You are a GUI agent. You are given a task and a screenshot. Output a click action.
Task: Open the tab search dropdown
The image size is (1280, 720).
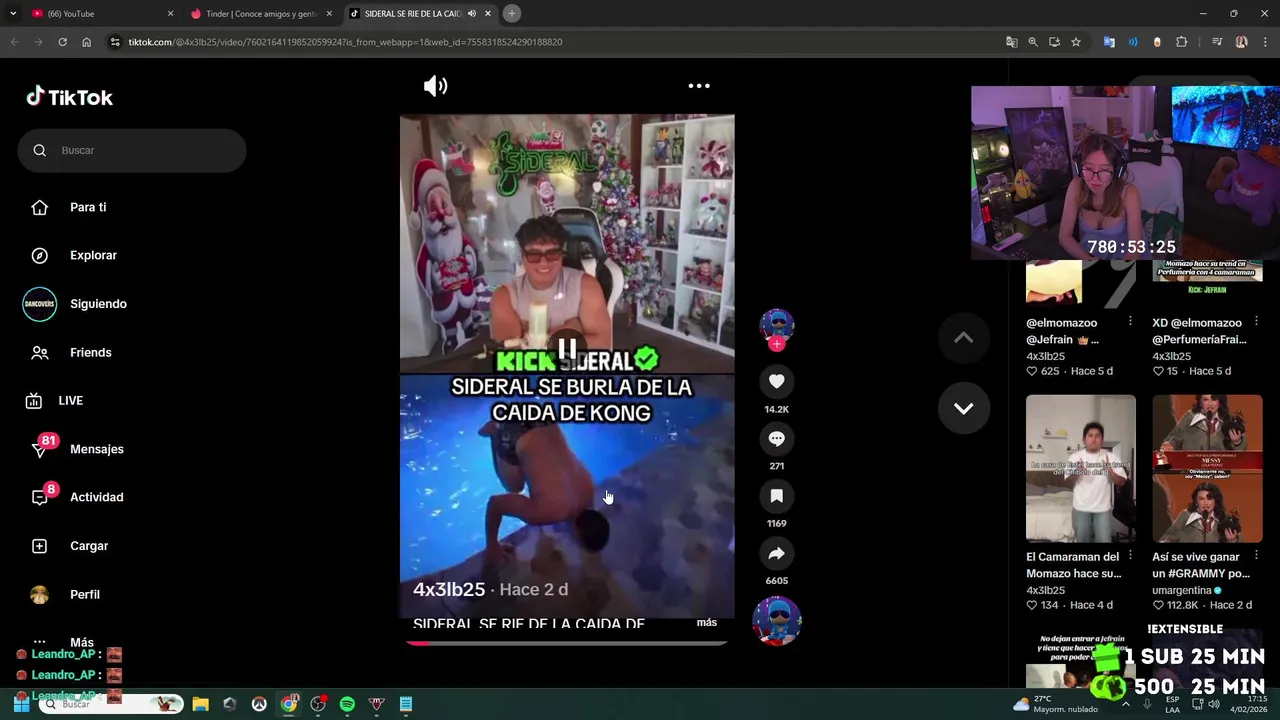point(12,14)
